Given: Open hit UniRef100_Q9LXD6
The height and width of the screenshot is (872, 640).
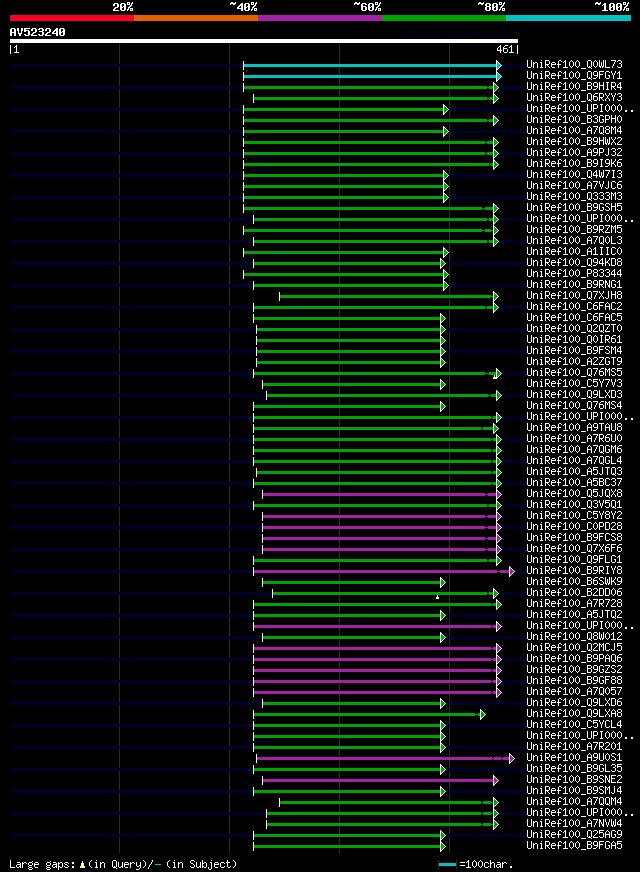Looking at the screenshot, I should [x=574, y=703].
